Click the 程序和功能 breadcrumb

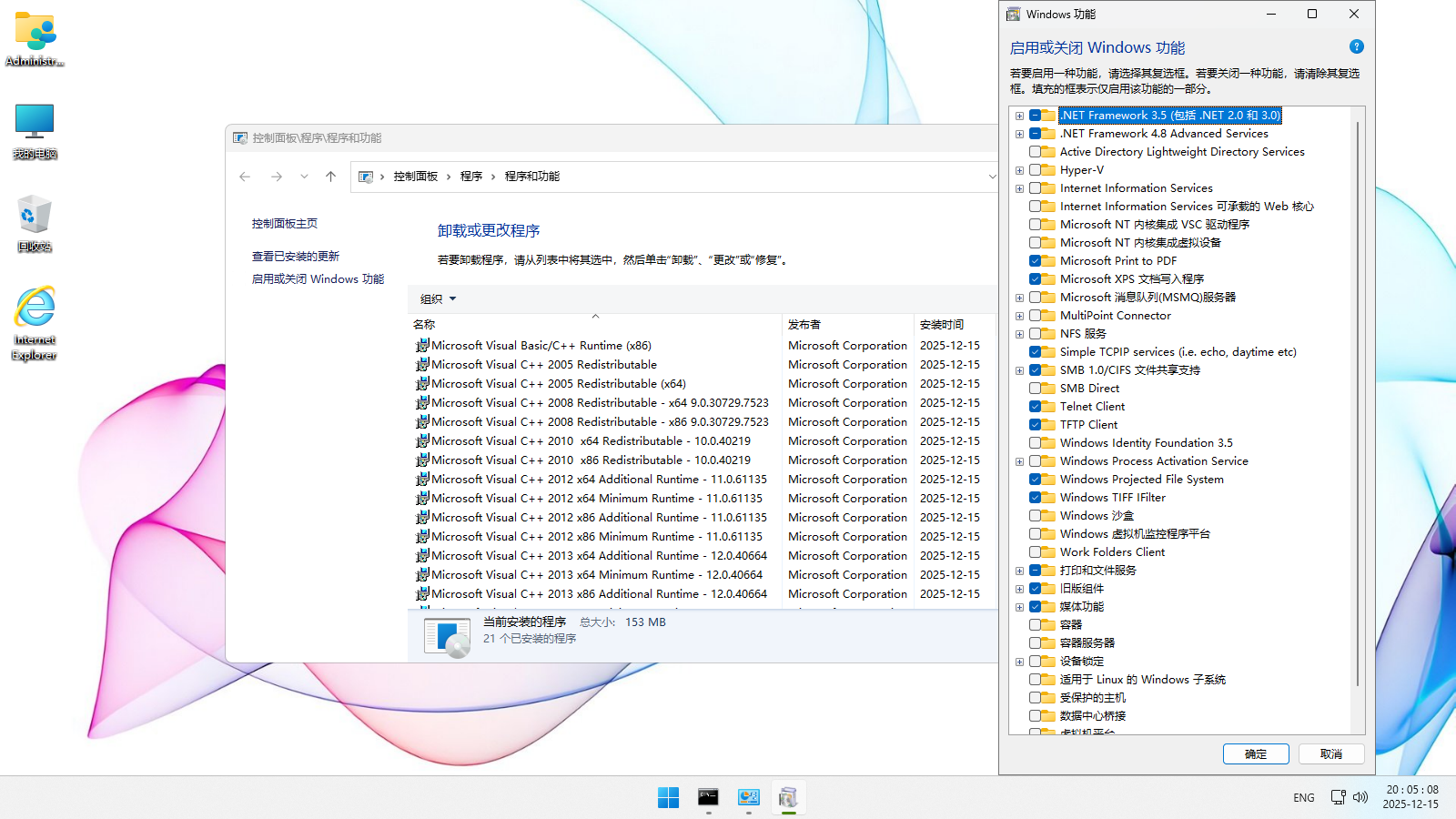tap(532, 177)
